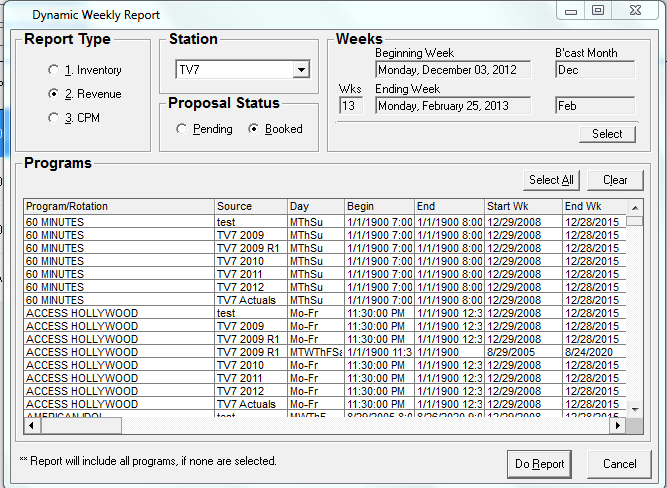Open the Station dropdown list
The image size is (667, 488).
point(300,70)
